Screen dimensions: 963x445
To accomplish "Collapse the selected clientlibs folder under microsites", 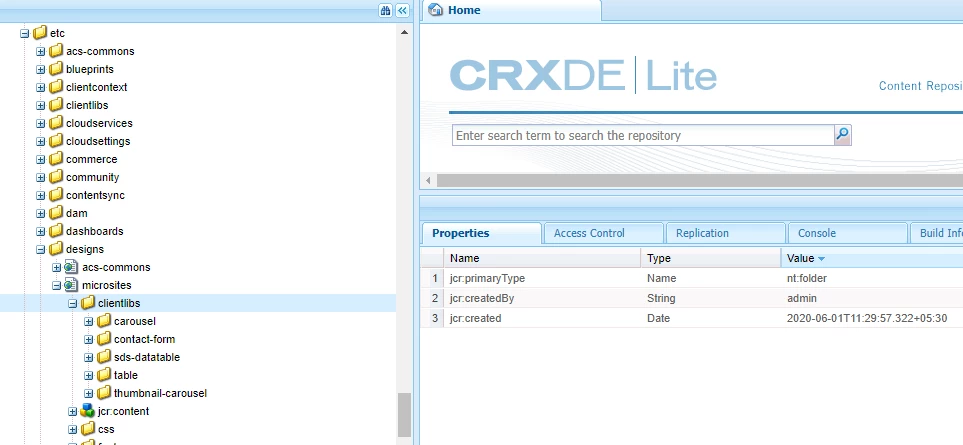I will 72,303.
